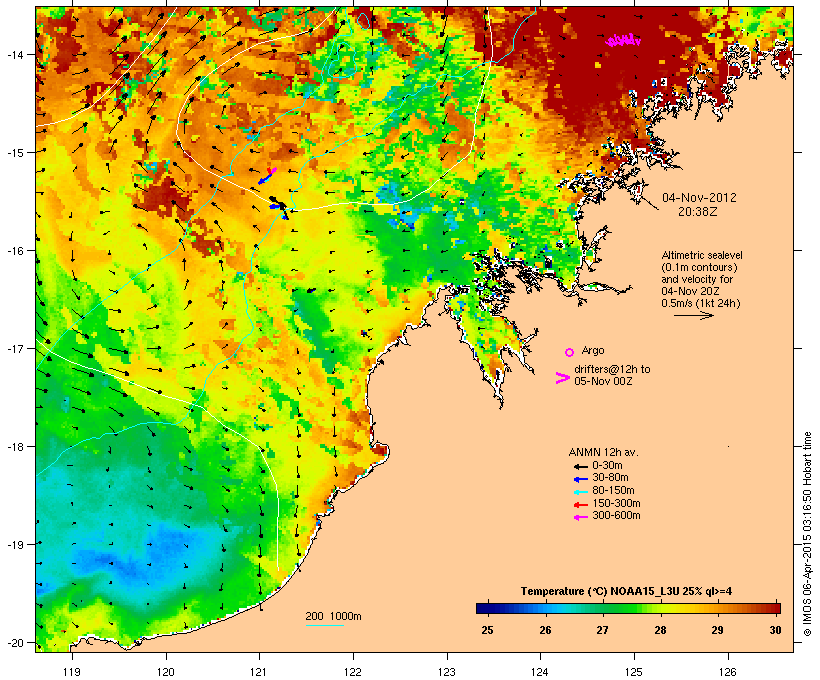The image size is (820, 680).
Task: Click the latitude axis label -17
Action: (x=14, y=348)
